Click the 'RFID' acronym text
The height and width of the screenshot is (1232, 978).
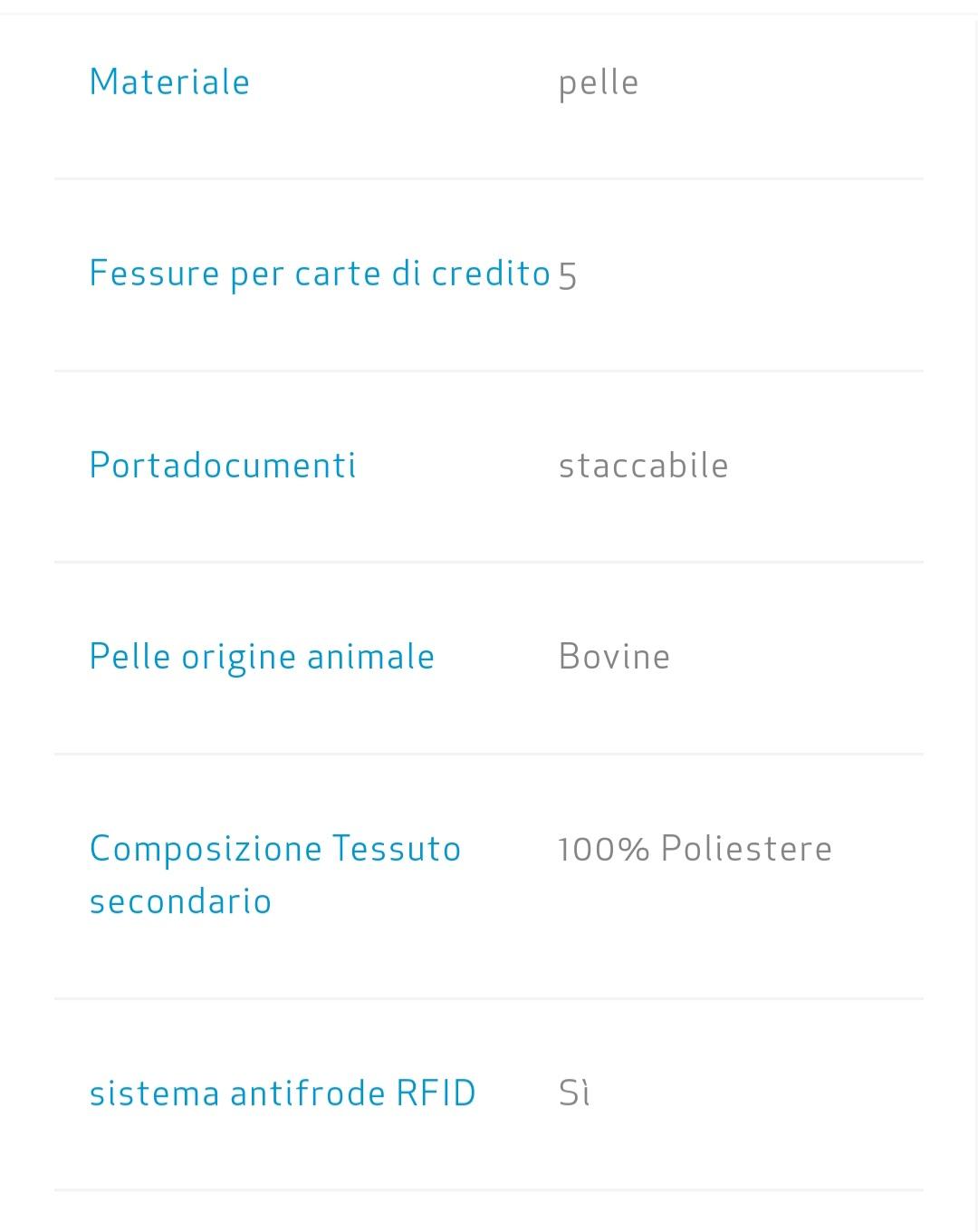tap(436, 1093)
